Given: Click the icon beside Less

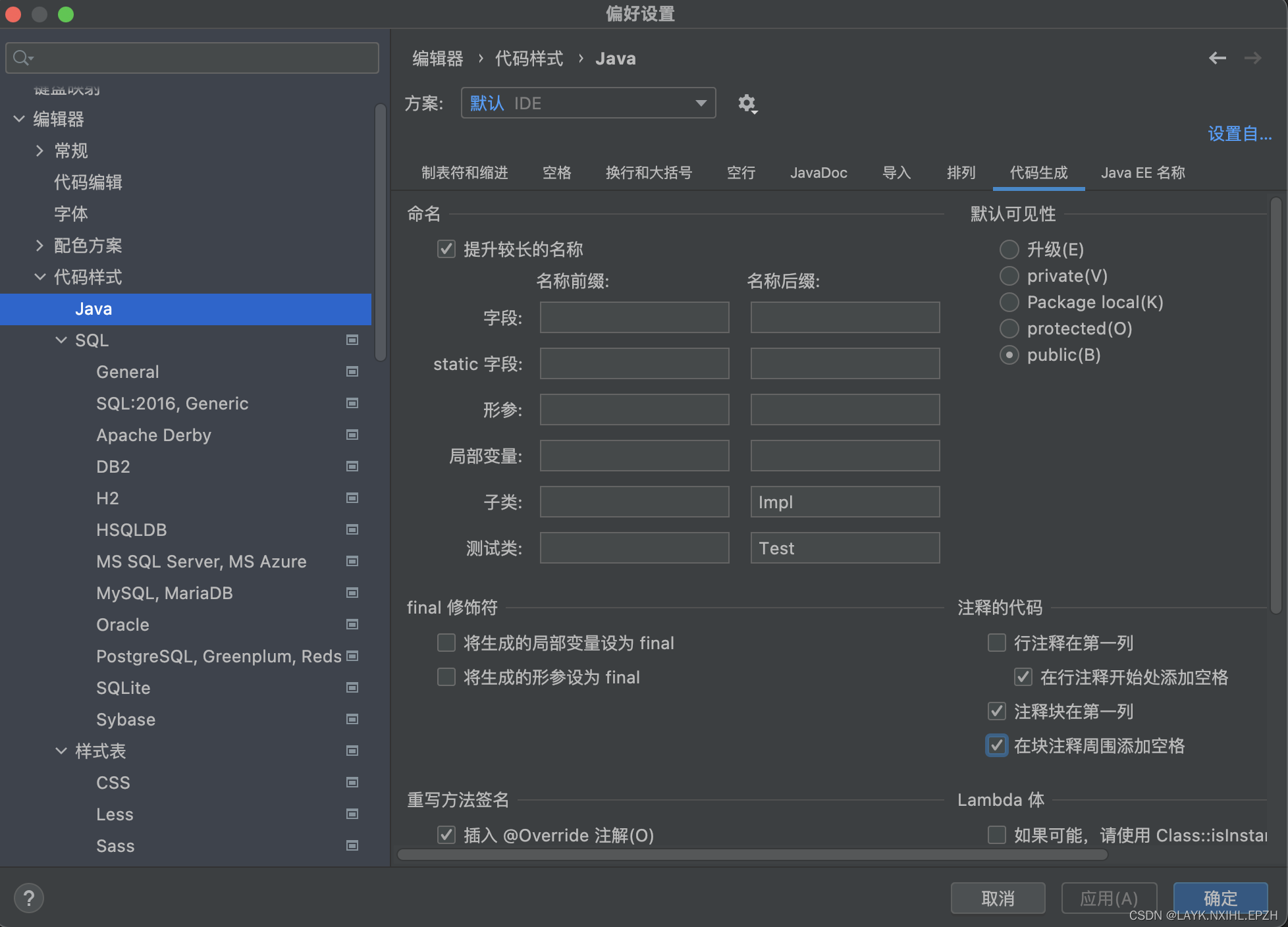Looking at the screenshot, I should pyautogui.click(x=352, y=814).
